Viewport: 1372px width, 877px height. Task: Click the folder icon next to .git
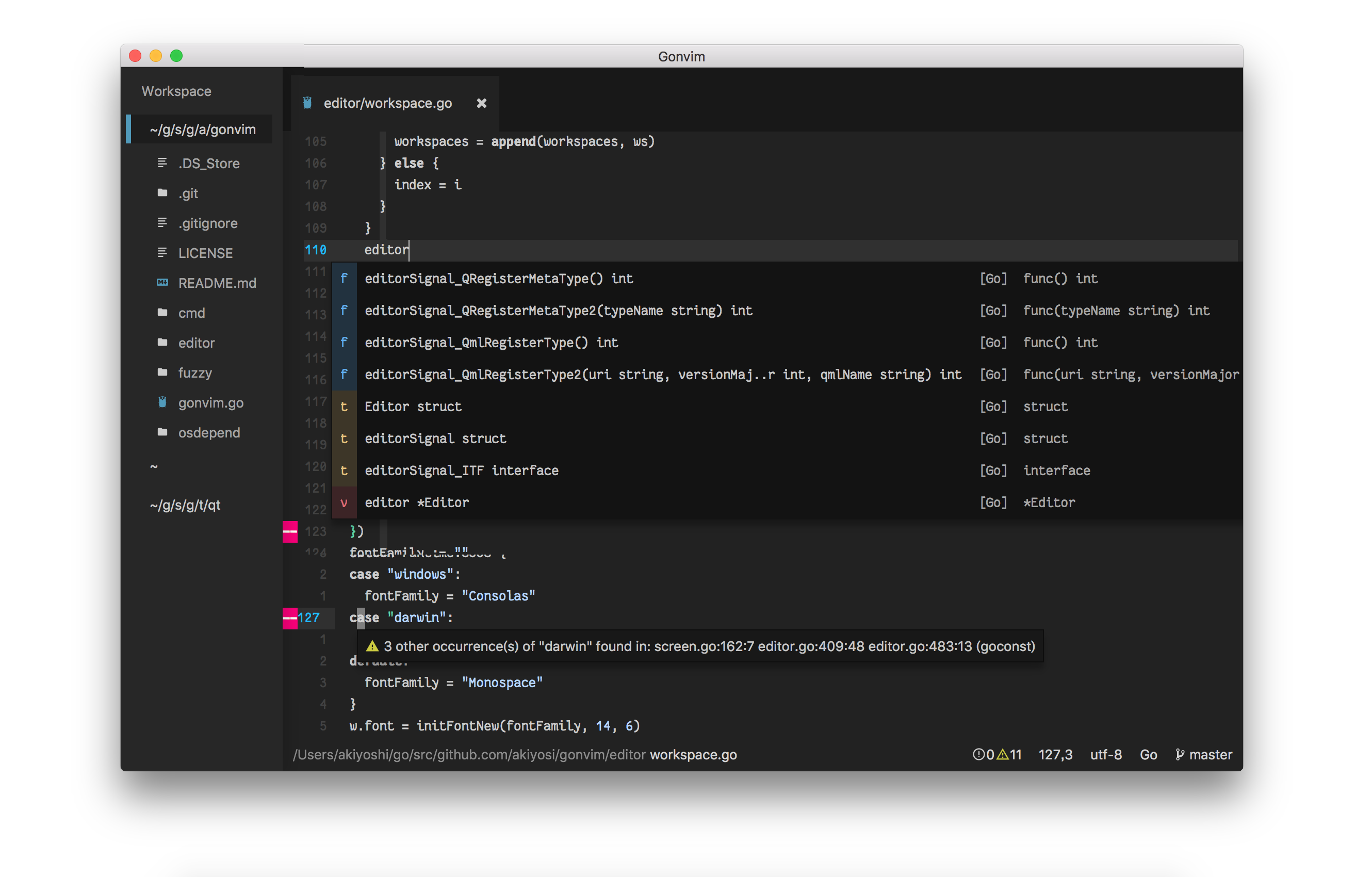pyautogui.click(x=162, y=192)
